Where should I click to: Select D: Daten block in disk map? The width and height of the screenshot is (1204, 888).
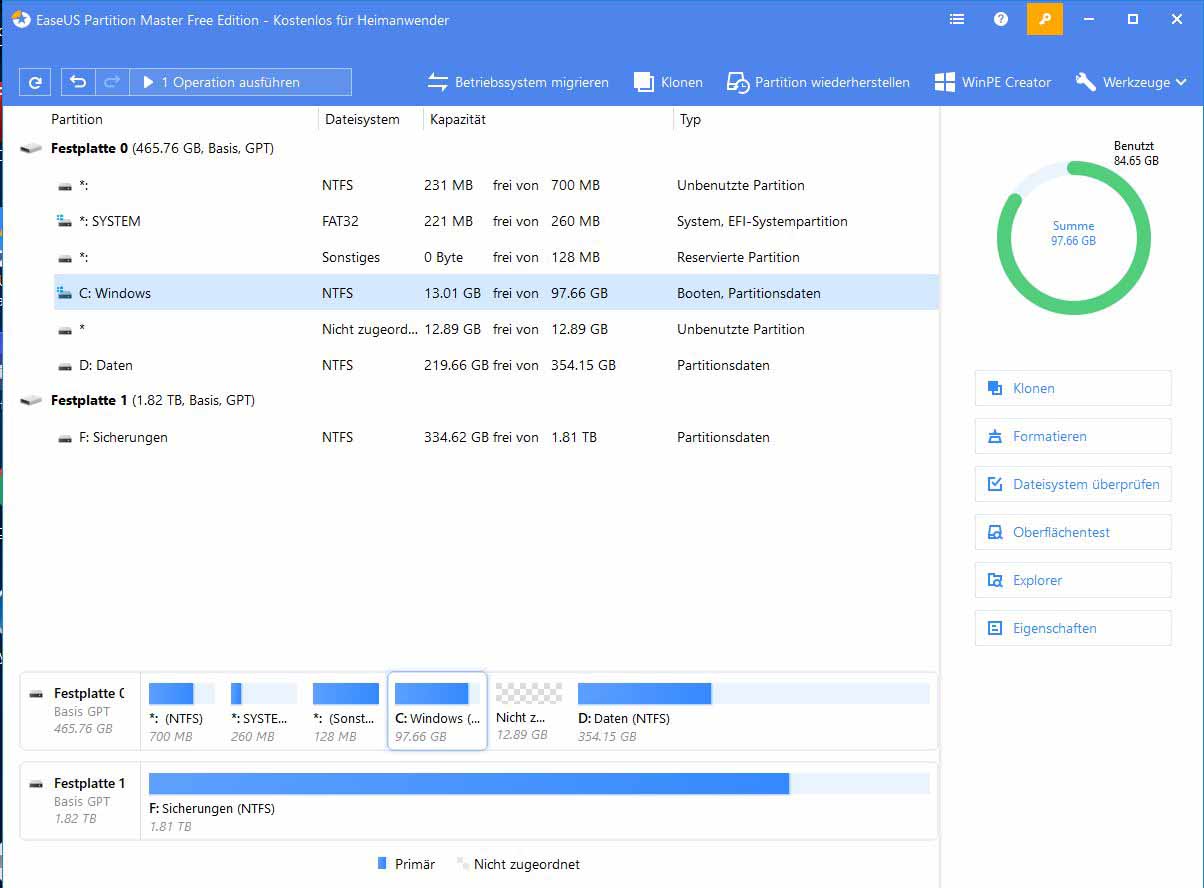point(753,711)
